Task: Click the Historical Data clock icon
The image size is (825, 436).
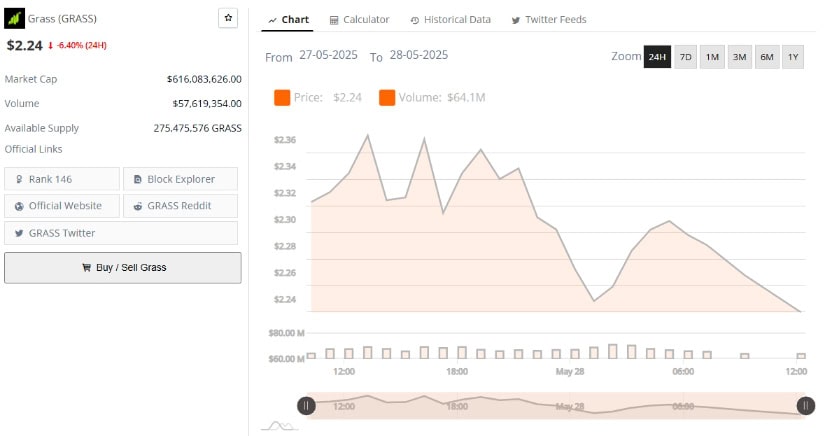Action: pos(415,21)
